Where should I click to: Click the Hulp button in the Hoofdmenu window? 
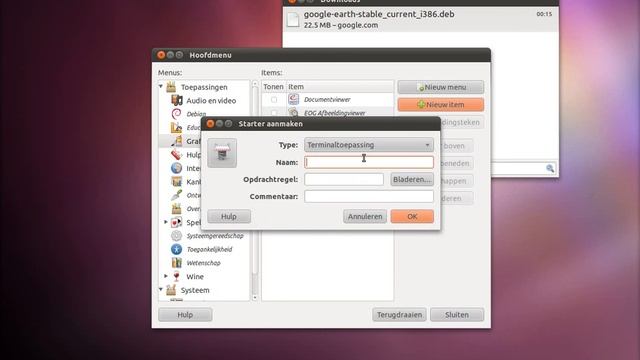coord(185,315)
